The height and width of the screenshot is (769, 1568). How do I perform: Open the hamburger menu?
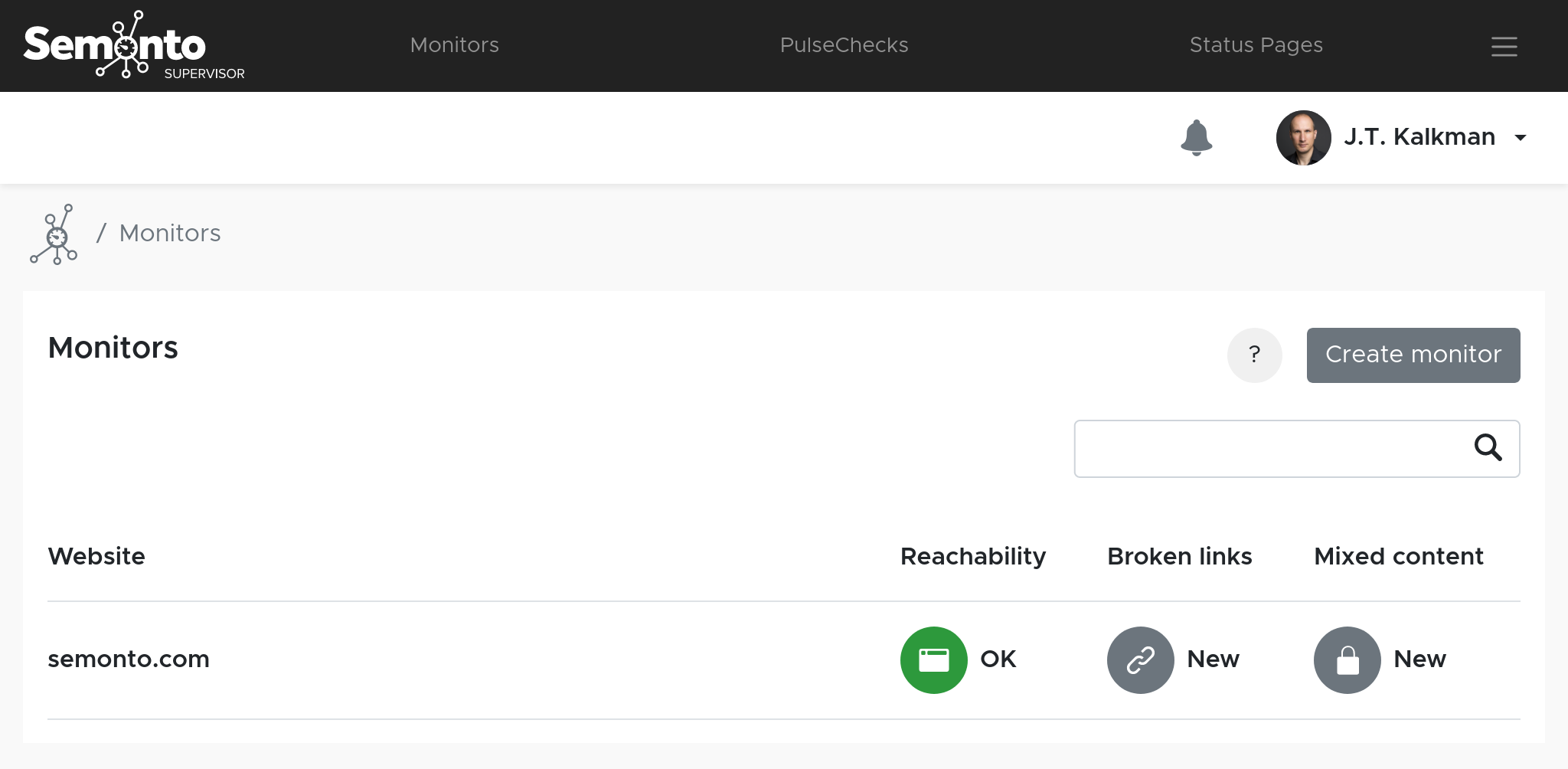tap(1504, 47)
